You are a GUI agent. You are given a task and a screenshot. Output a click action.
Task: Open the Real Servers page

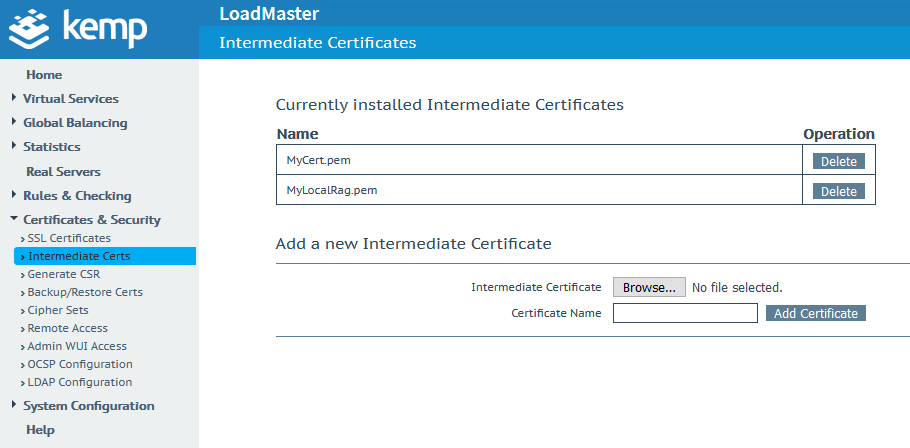pos(63,172)
